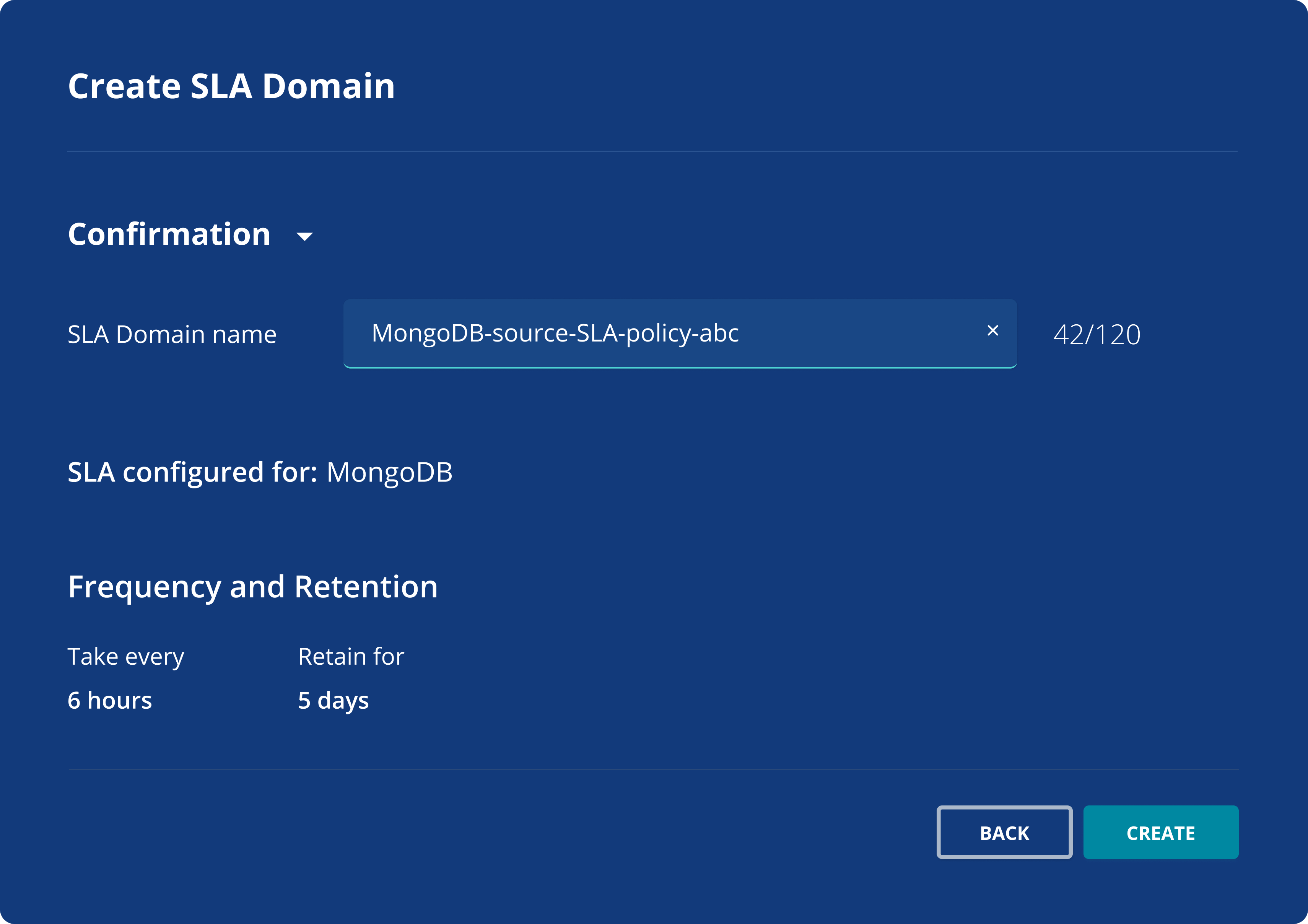Submit with the CREATE button
The height and width of the screenshot is (924, 1308).
tap(1161, 832)
